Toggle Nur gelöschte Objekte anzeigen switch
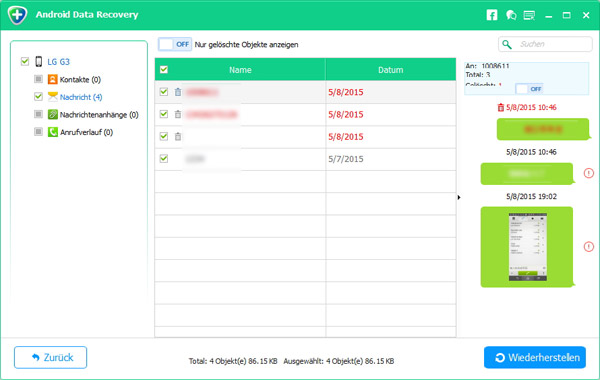The image size is (600, 380). (175, 44)
